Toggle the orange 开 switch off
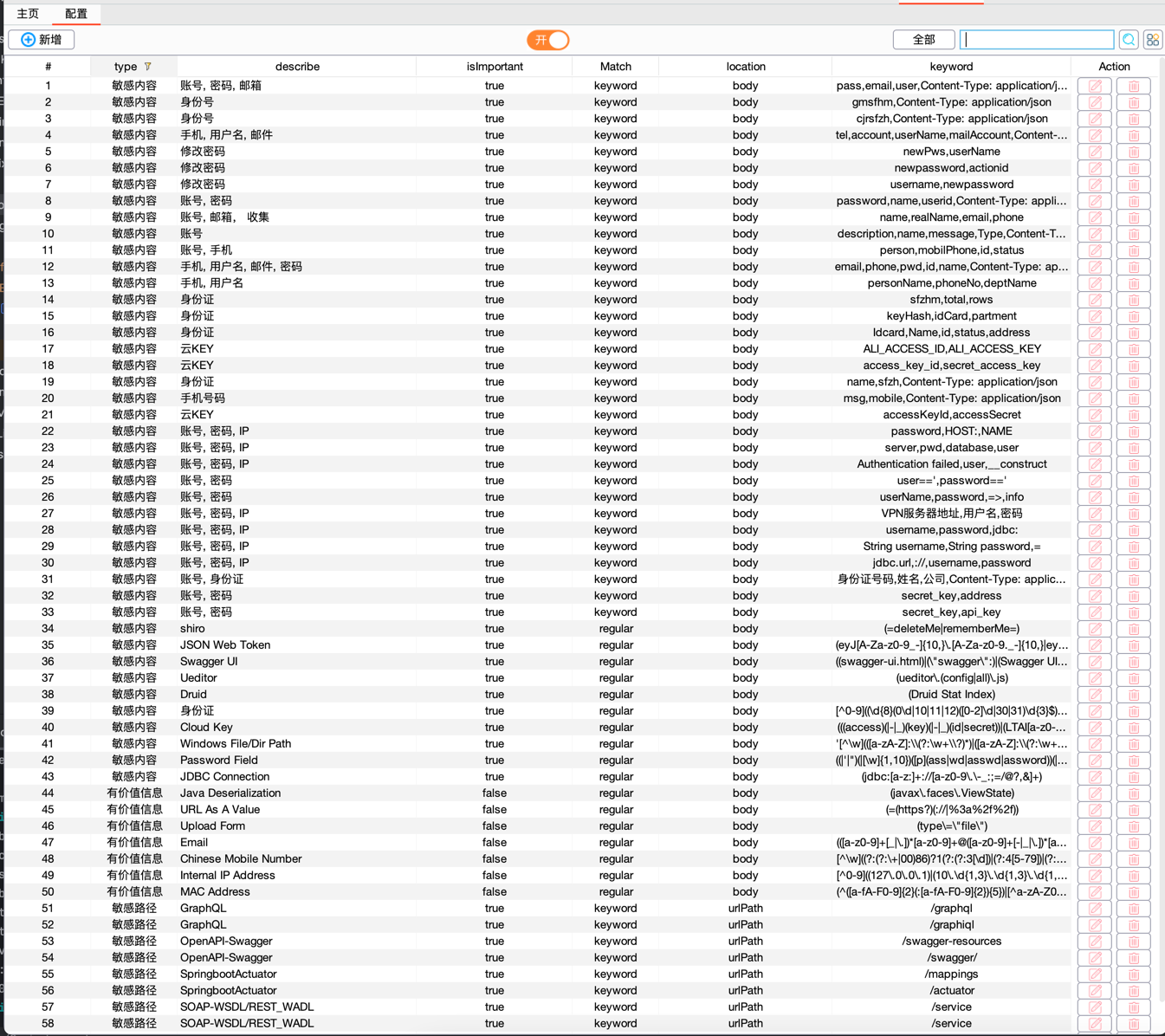 tap(548, 40)
